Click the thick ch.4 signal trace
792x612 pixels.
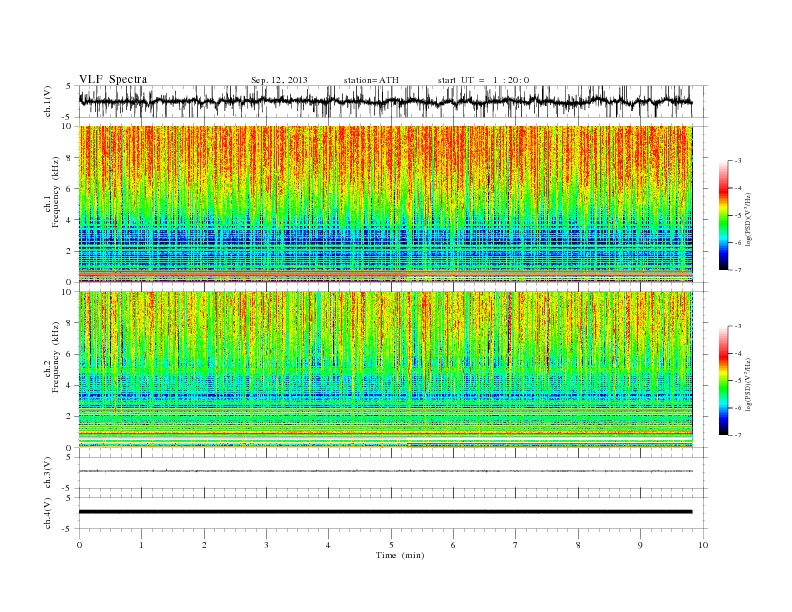(385, 512)
